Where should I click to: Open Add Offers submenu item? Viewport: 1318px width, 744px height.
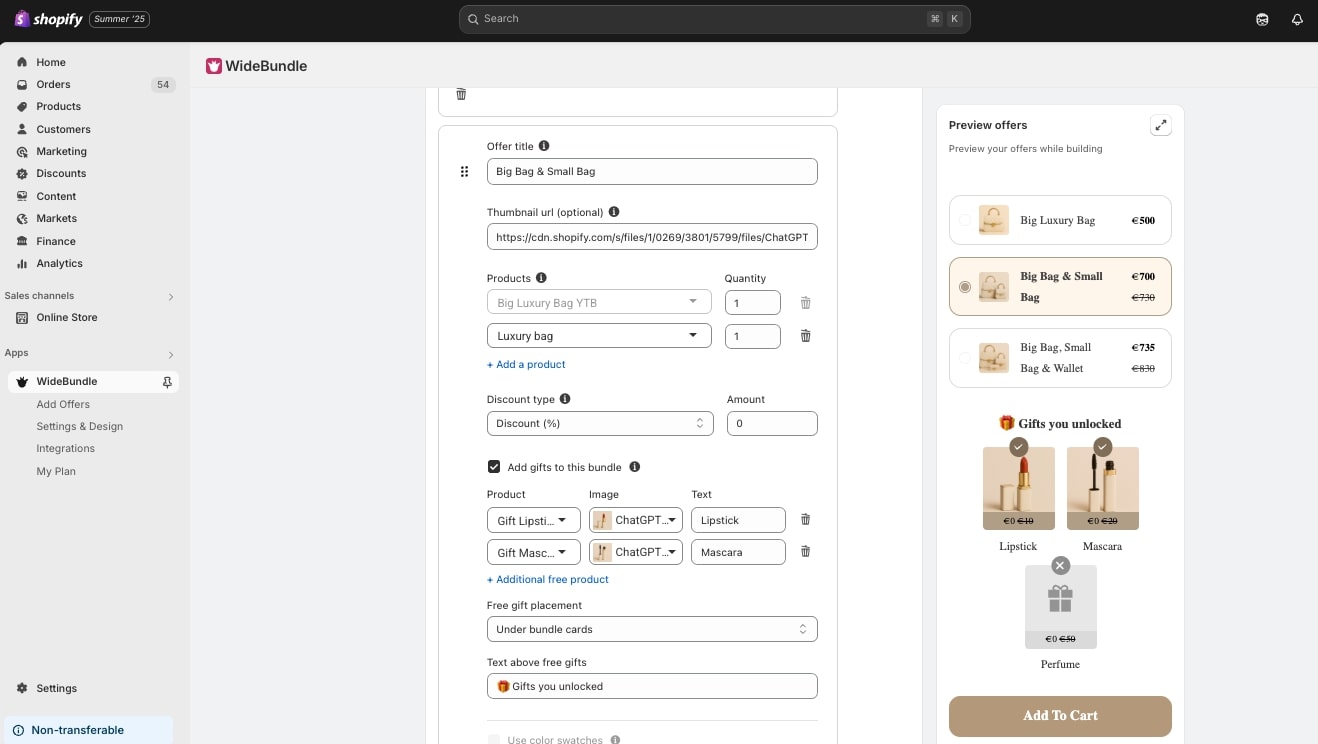pos(63,404)
